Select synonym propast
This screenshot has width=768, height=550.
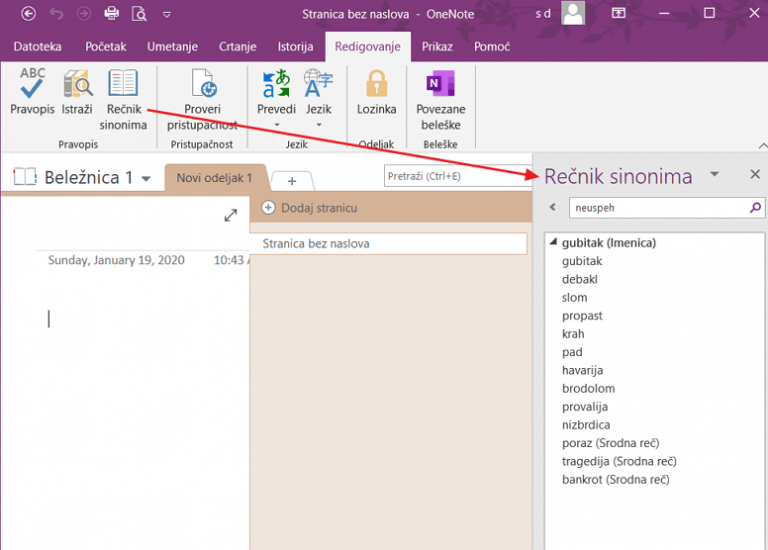pyautogui.click(x=582, y=315)
